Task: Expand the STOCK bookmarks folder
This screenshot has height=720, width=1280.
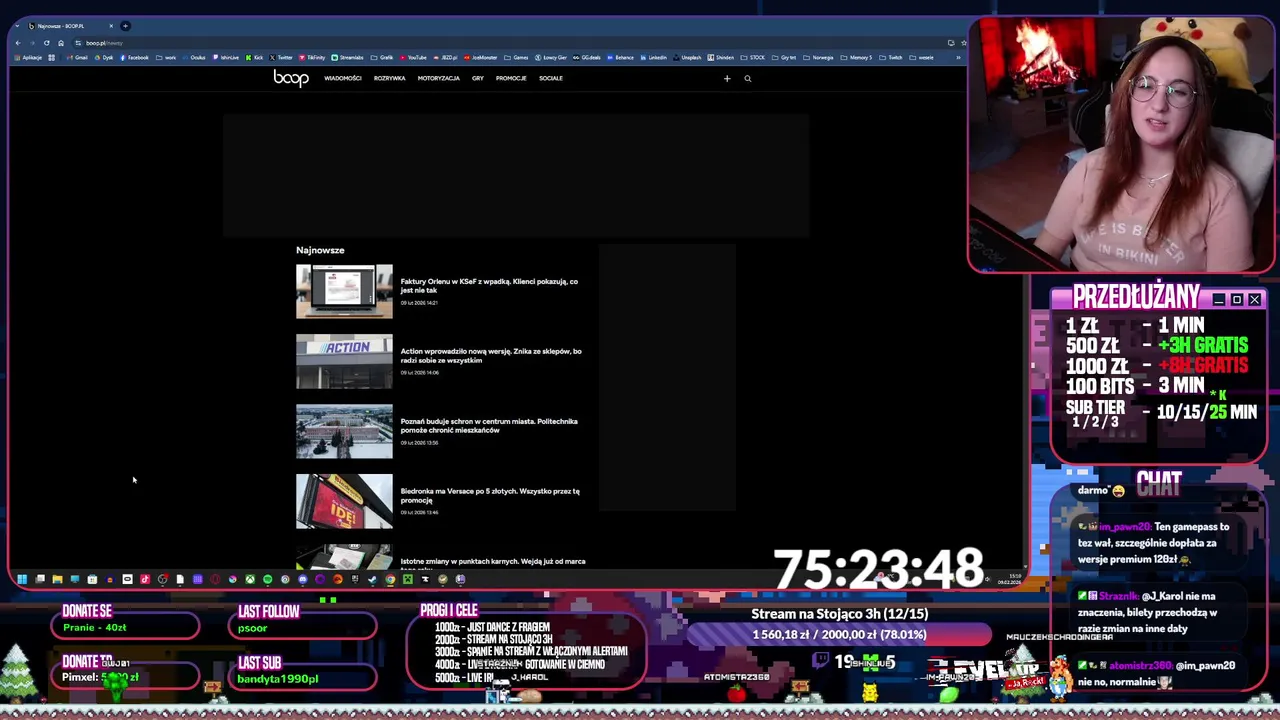Action: coord(753,57)
